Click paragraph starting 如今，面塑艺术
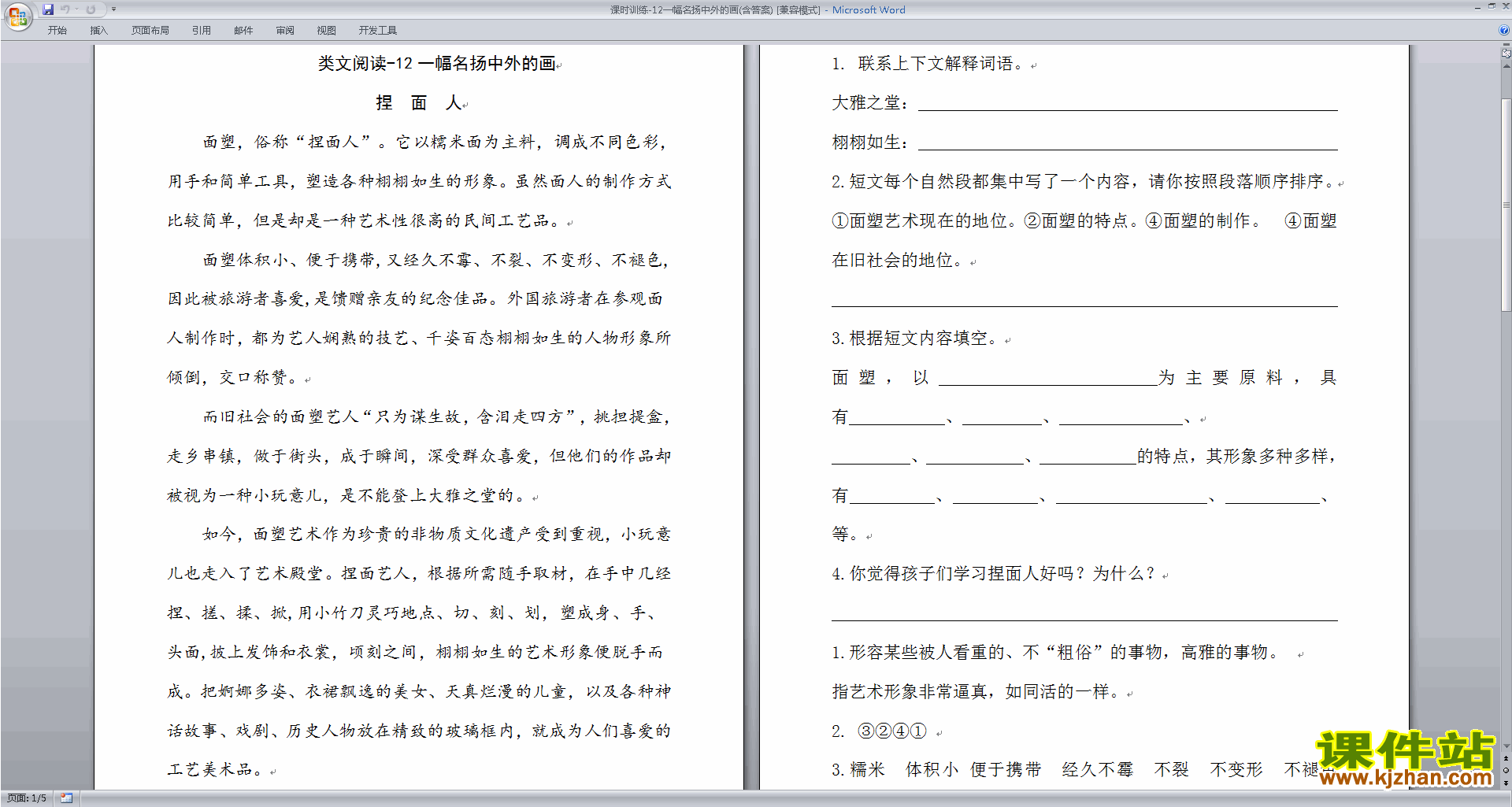Image resolution: width=1512 pixels, height=807 pixels. point(419,653)
